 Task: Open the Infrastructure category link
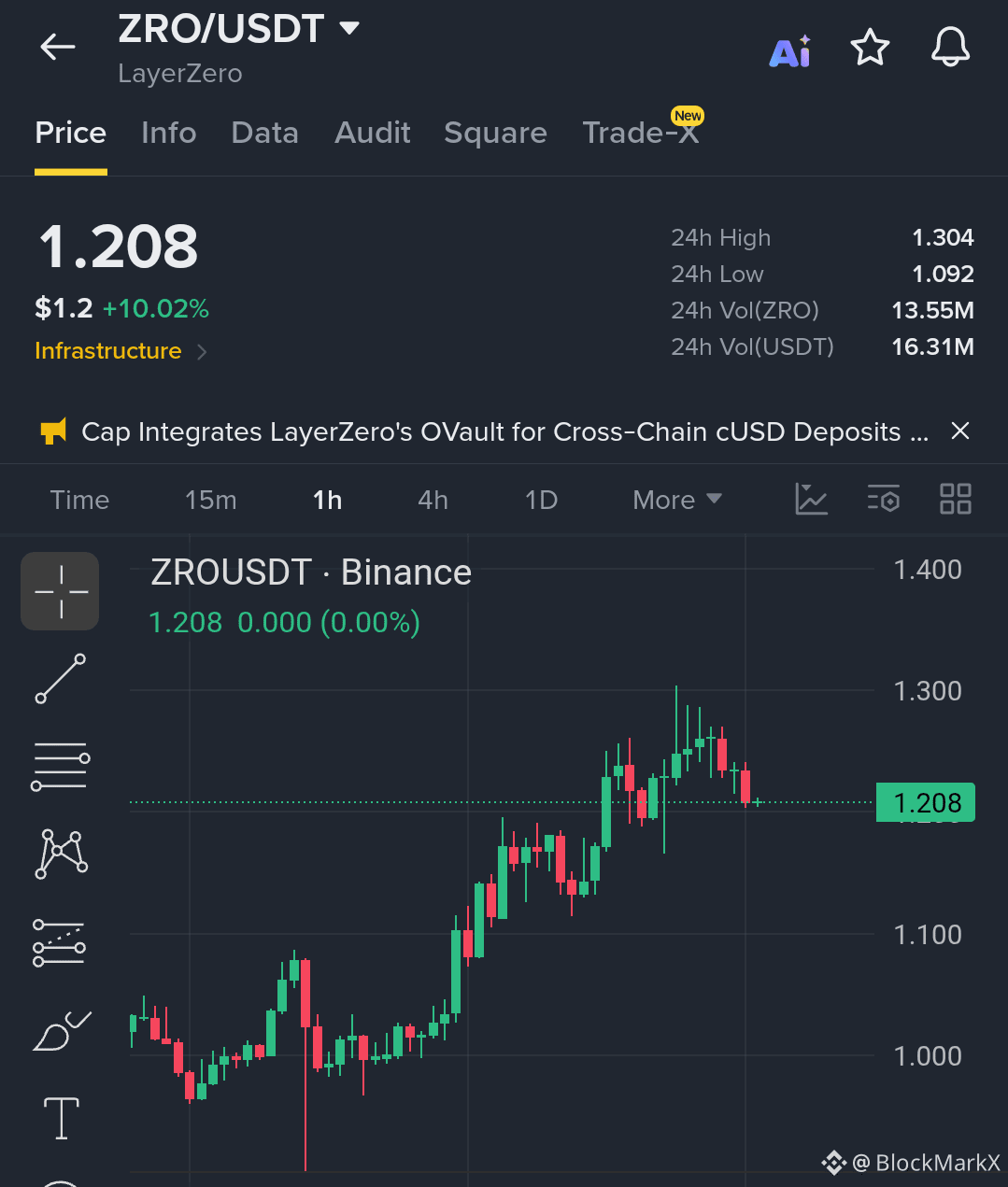[x=108, y=351]
